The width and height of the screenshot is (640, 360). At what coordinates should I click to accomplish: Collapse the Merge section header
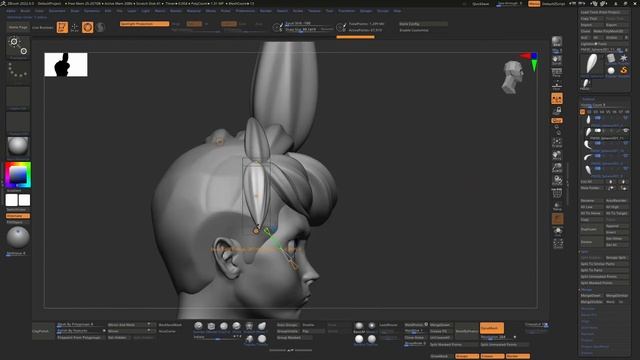coord(586,289)
